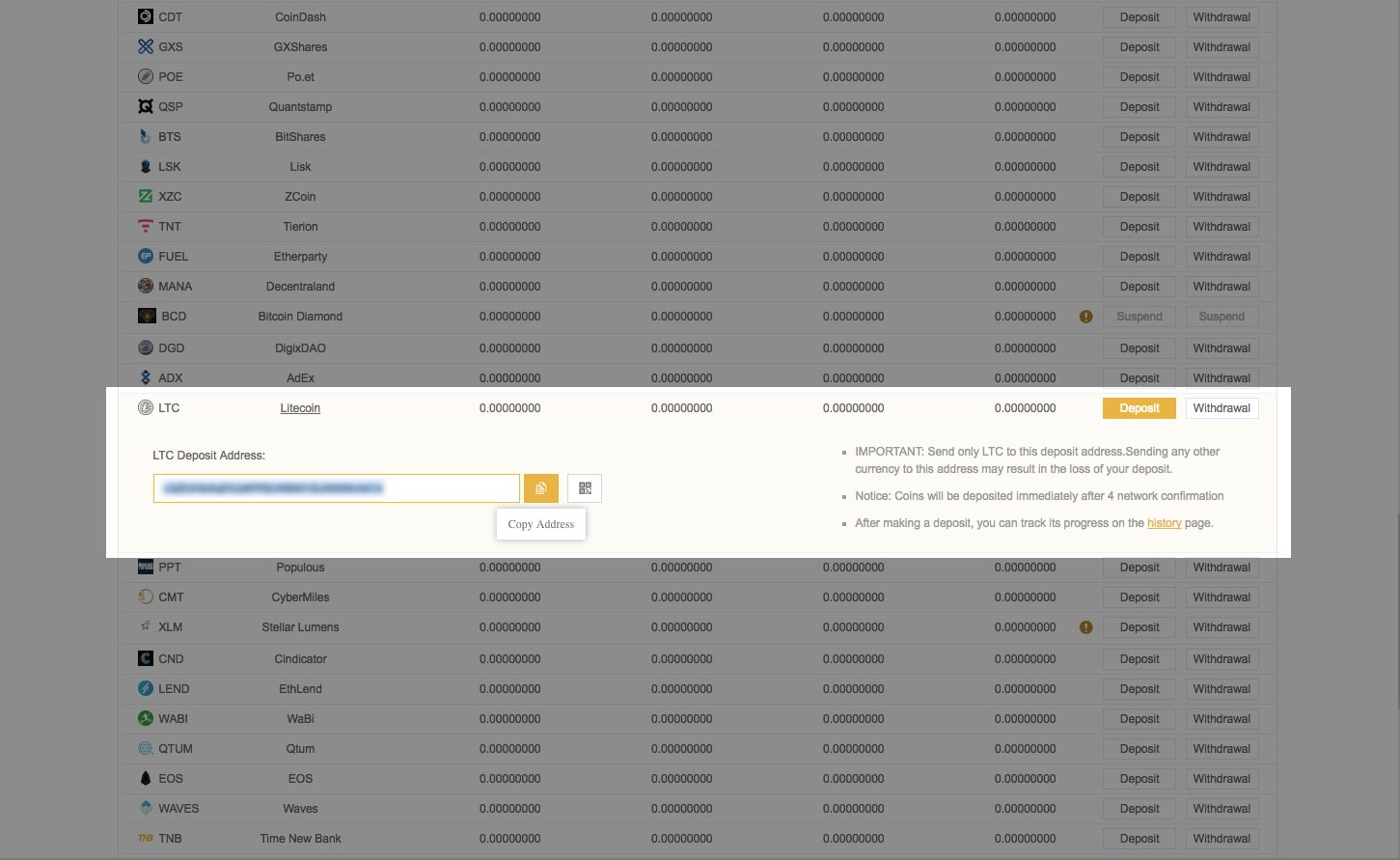Click the ADX coin icon
1400x860 pixels.
146,377
